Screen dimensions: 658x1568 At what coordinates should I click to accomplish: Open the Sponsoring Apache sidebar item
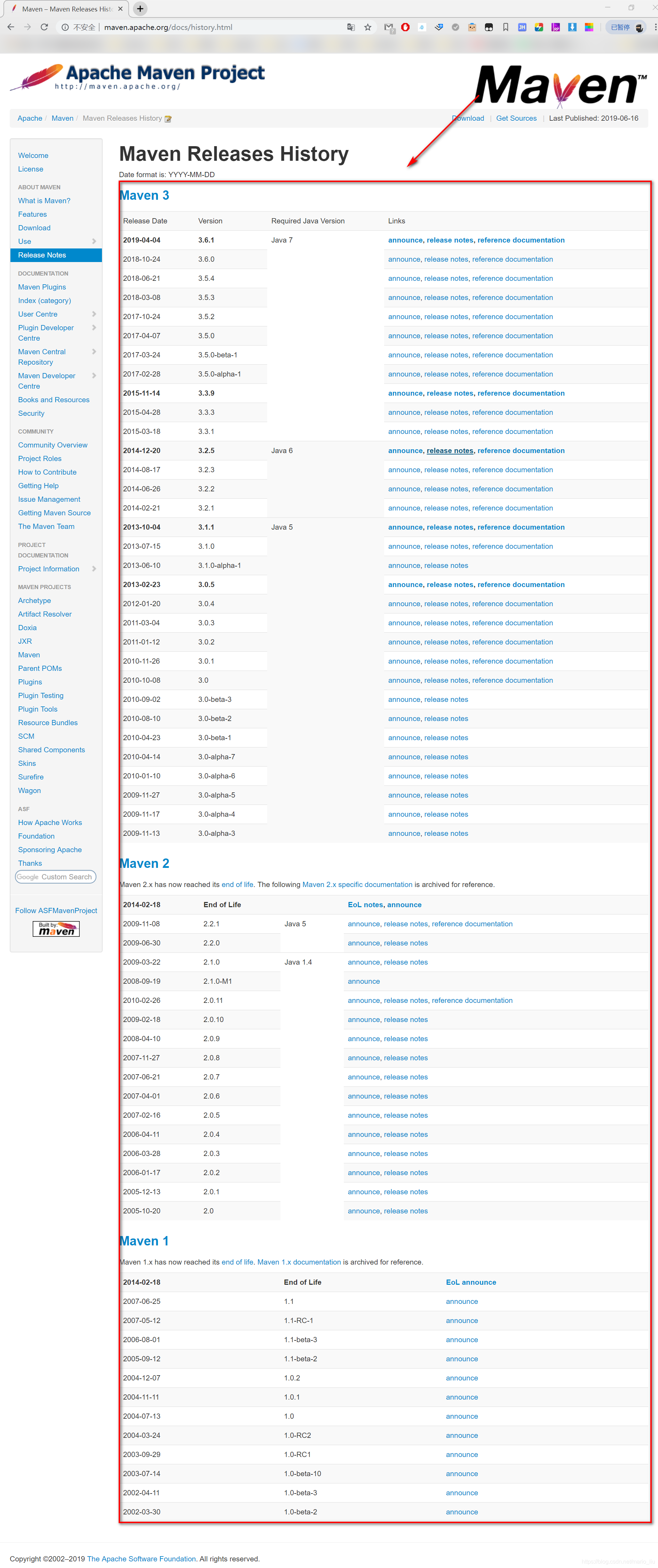50,850
